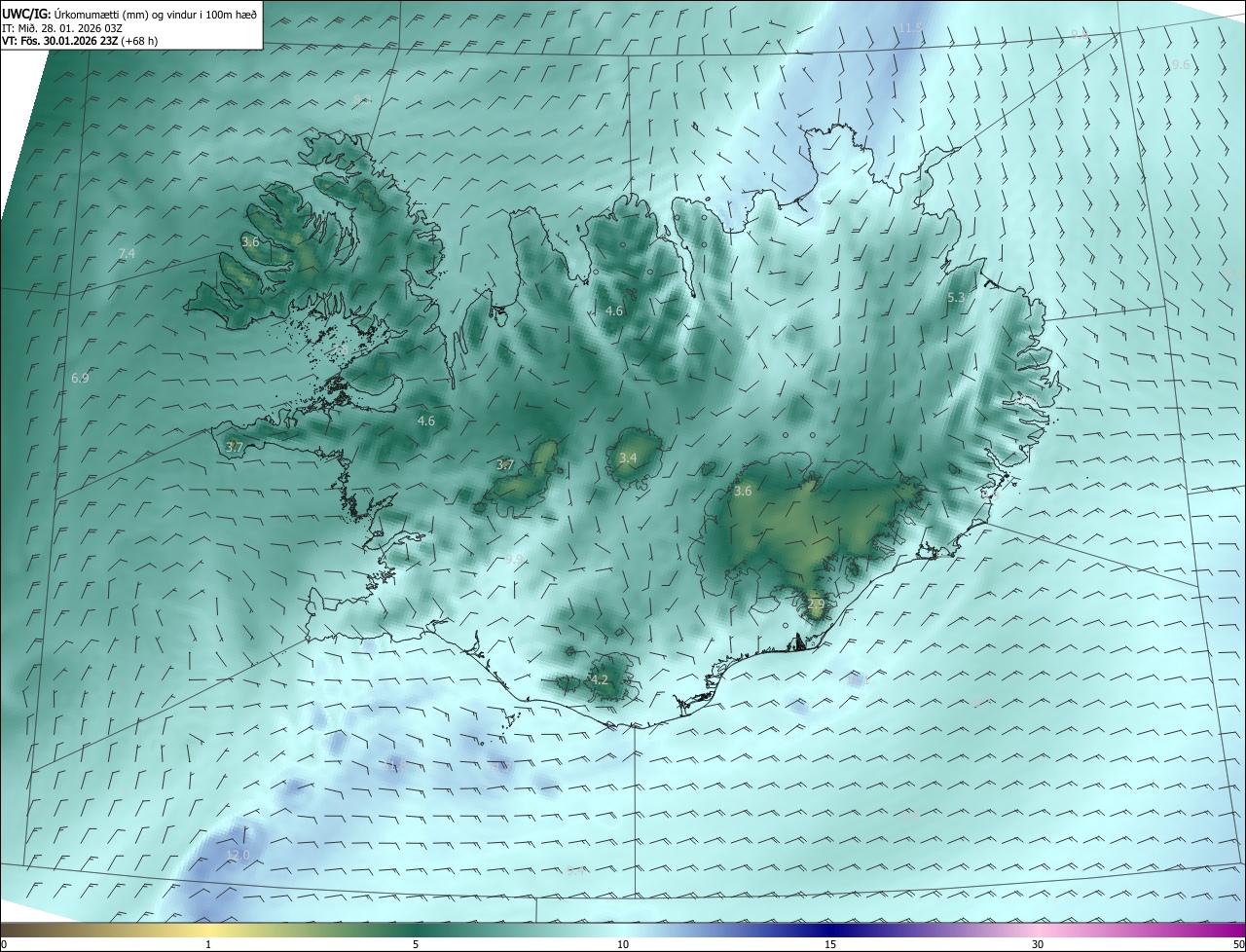
Task: Click the 50 tick on the color scale
Action: (x=1239, y=944)
